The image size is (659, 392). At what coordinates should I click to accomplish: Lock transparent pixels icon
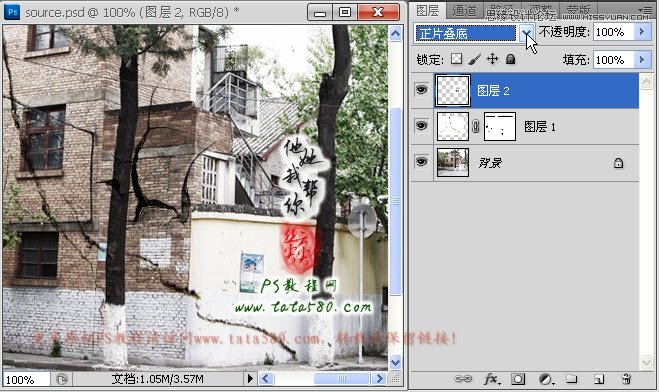456,59
